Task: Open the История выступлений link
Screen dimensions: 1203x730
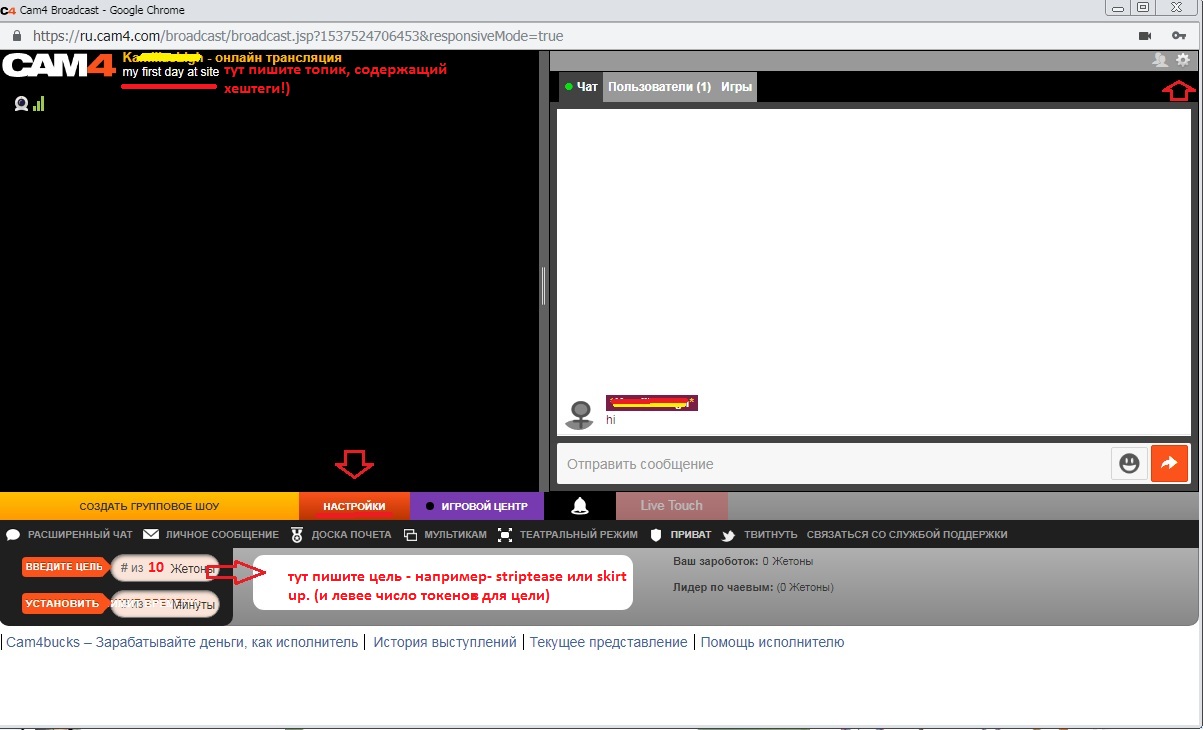Action: click(444, 643)
